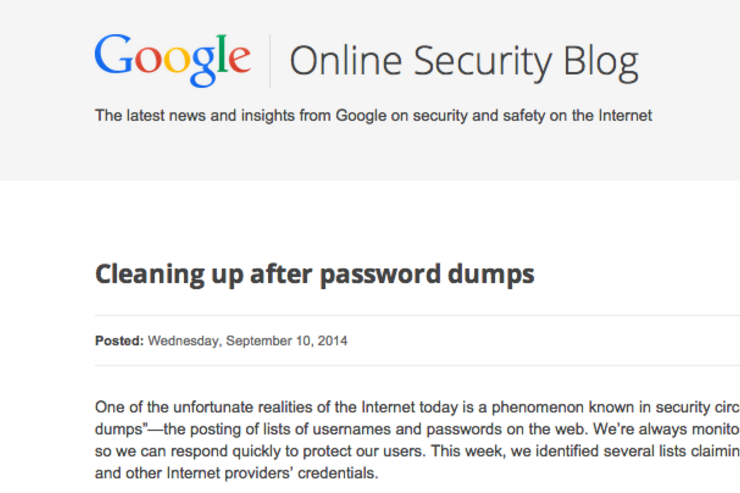Click the tagline about latest news and insights
Screen dimensions: 740x493
[x=373, y=116]
